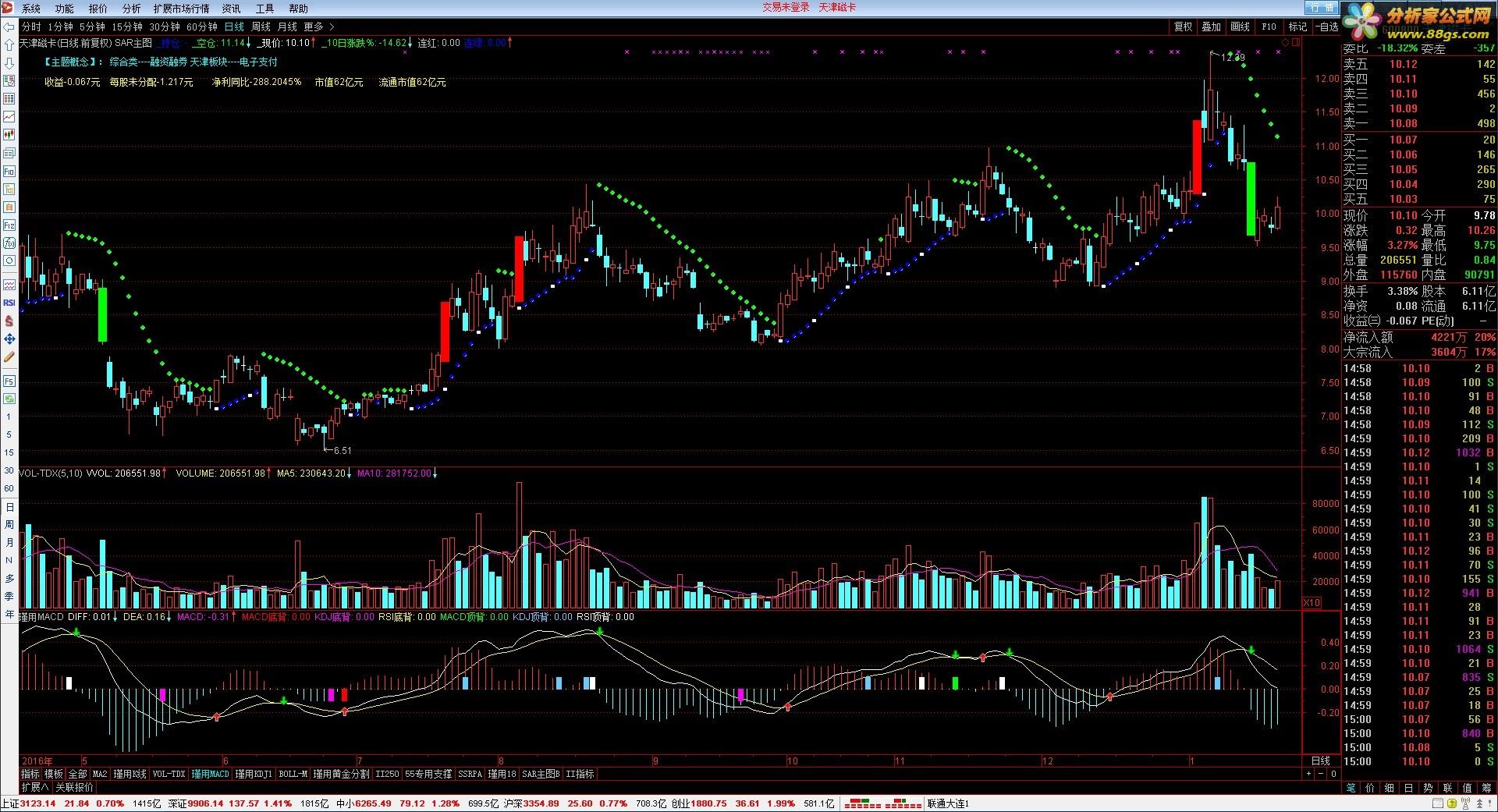Click the news list icon in sidebar

tap(9, 153)
